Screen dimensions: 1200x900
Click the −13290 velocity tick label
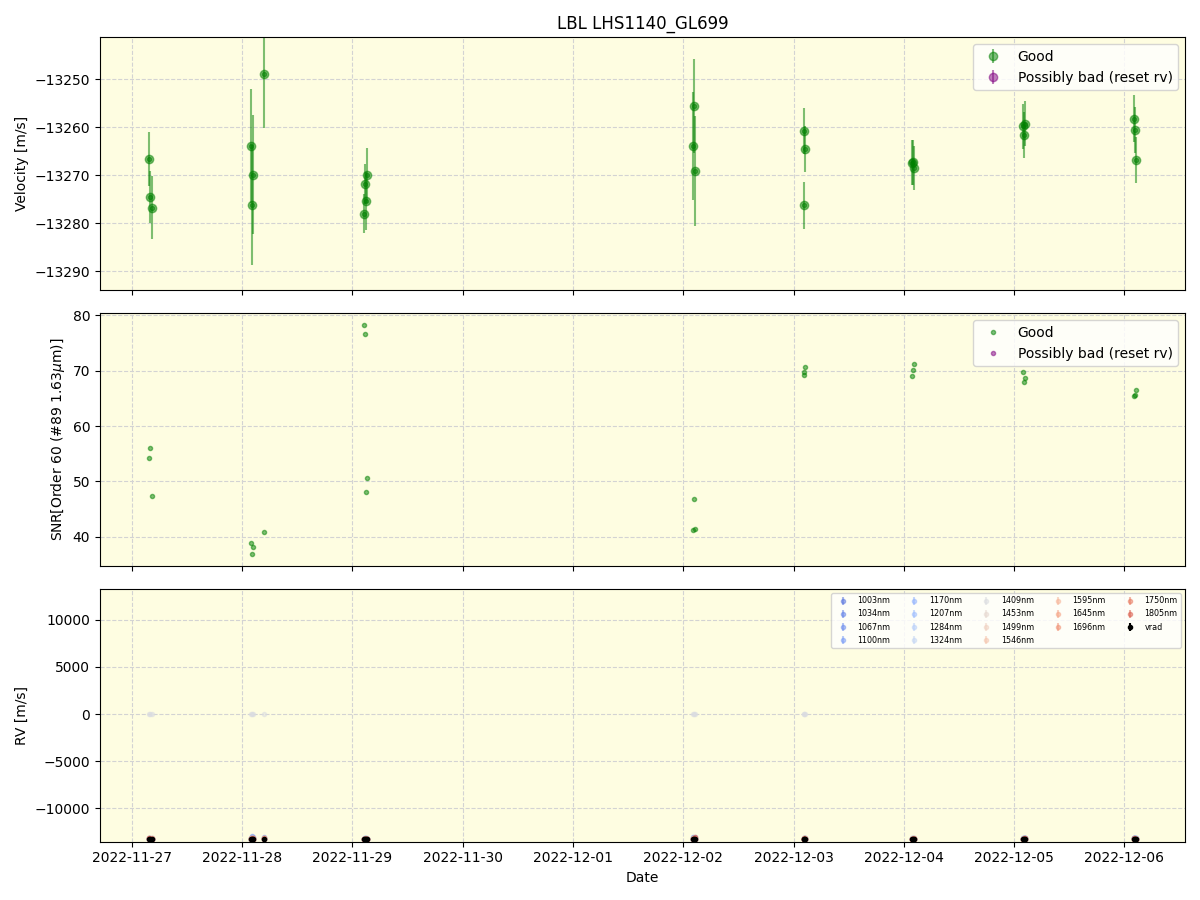(65, 272)
